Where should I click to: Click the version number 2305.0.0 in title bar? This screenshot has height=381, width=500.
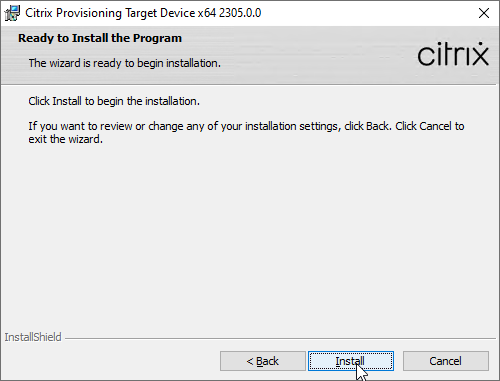(x=240, y=13)
